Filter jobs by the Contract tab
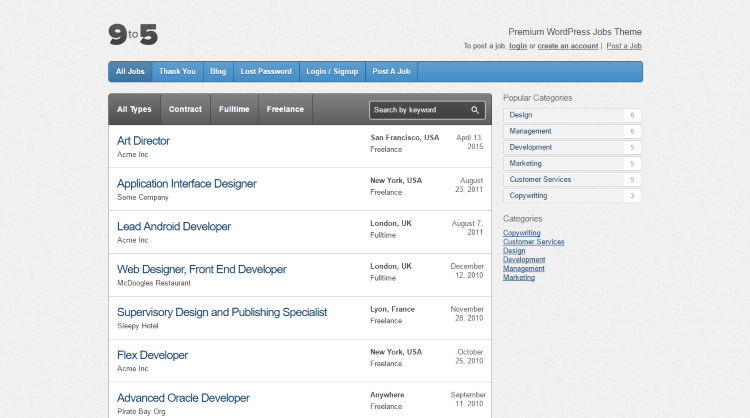 point(185,109)
